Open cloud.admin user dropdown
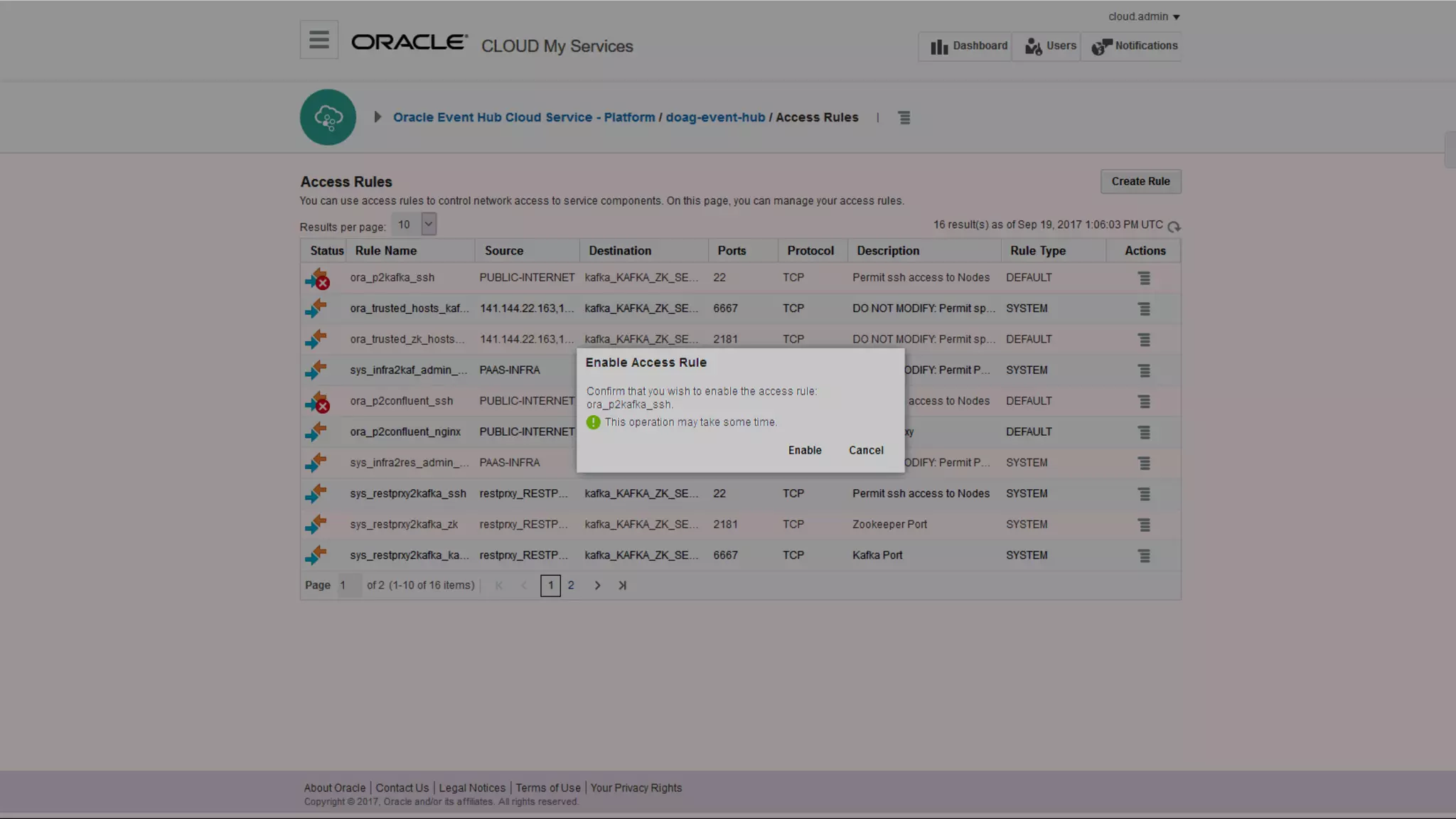The height and width of the screenshot is (819, 1456). [1143, 16]
